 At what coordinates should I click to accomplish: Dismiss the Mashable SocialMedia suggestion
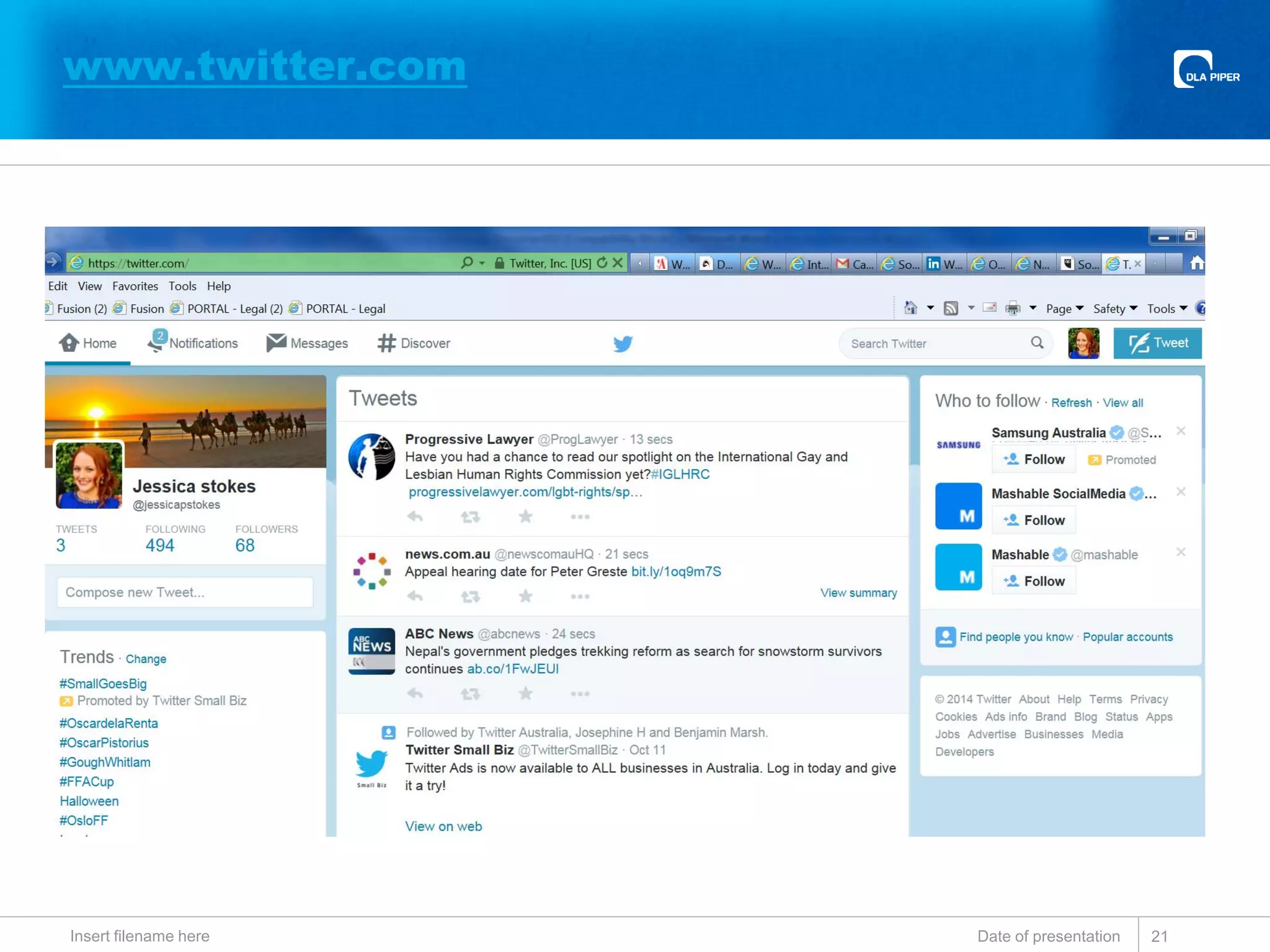point(1181,491)
